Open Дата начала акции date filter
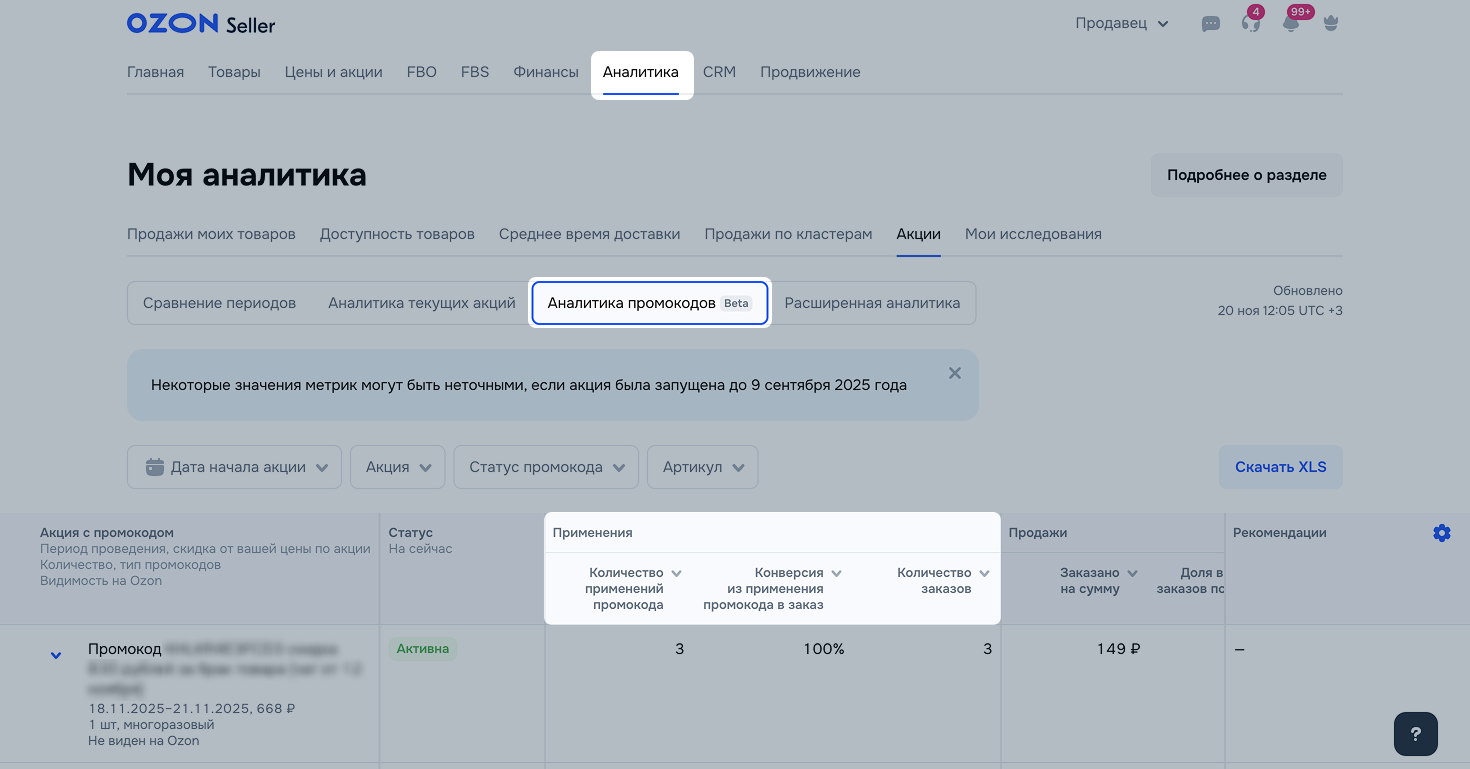The height and width of the screenshot is (769, 1470). tap(234, 467)
